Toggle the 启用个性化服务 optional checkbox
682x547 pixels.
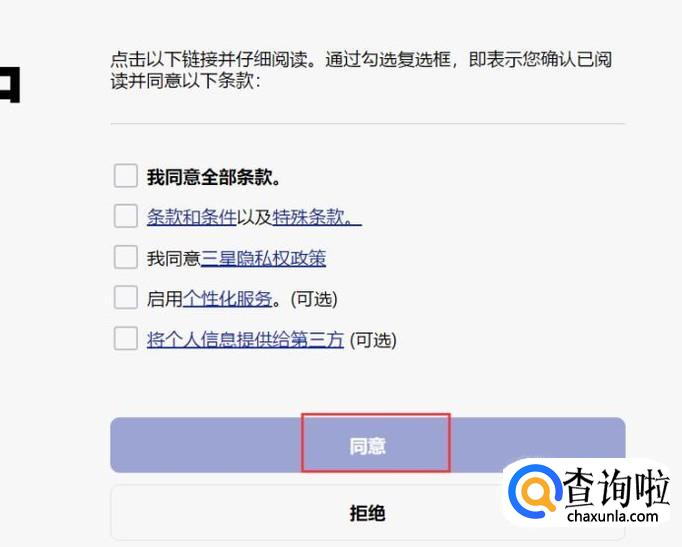pyautogui.click(x=125, y=298)
